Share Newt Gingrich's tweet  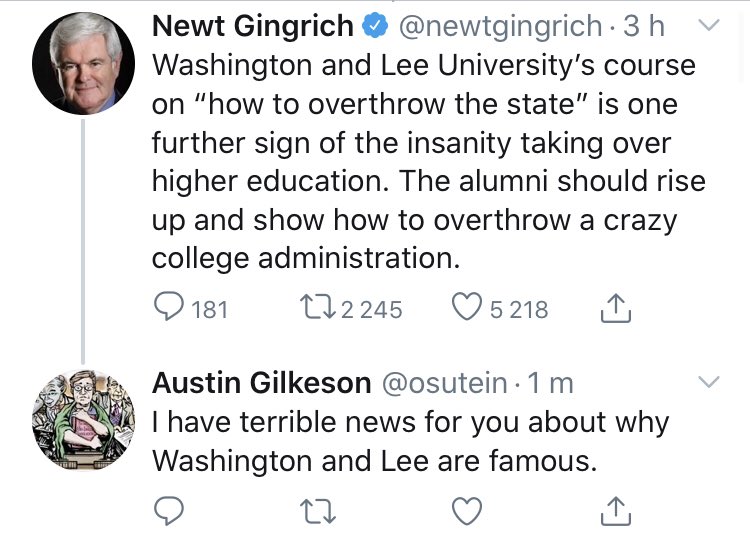coord(616,308)
